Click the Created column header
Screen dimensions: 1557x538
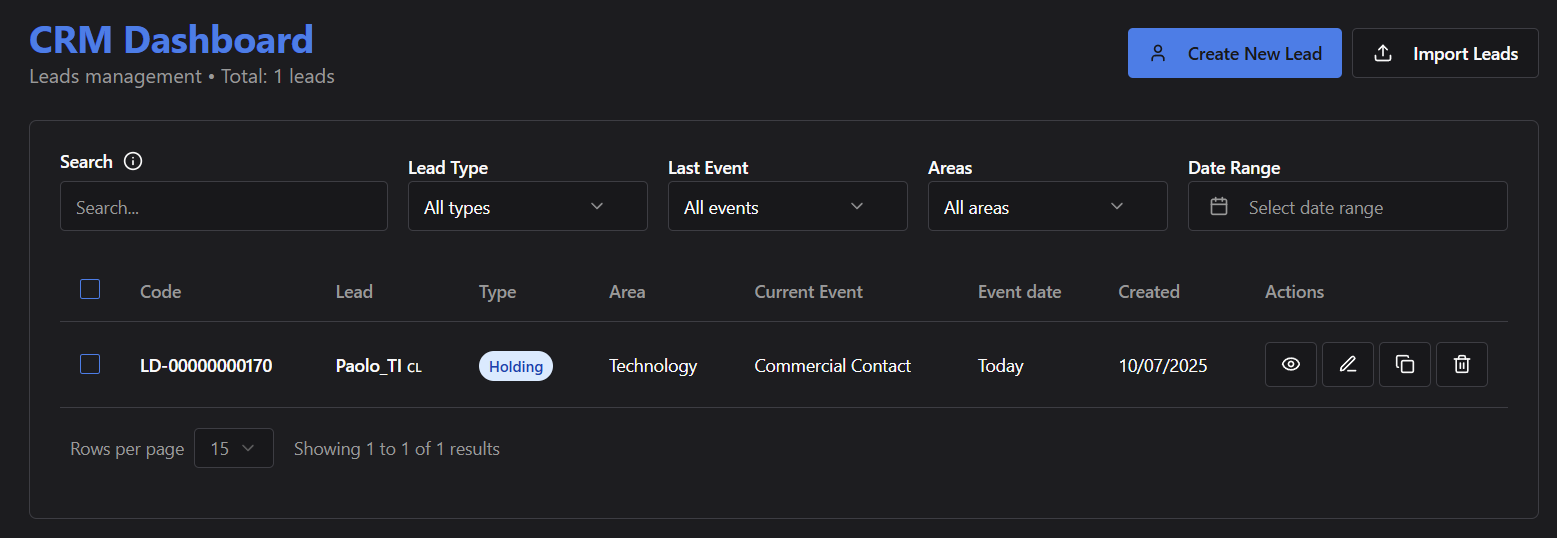point(1148,292)
